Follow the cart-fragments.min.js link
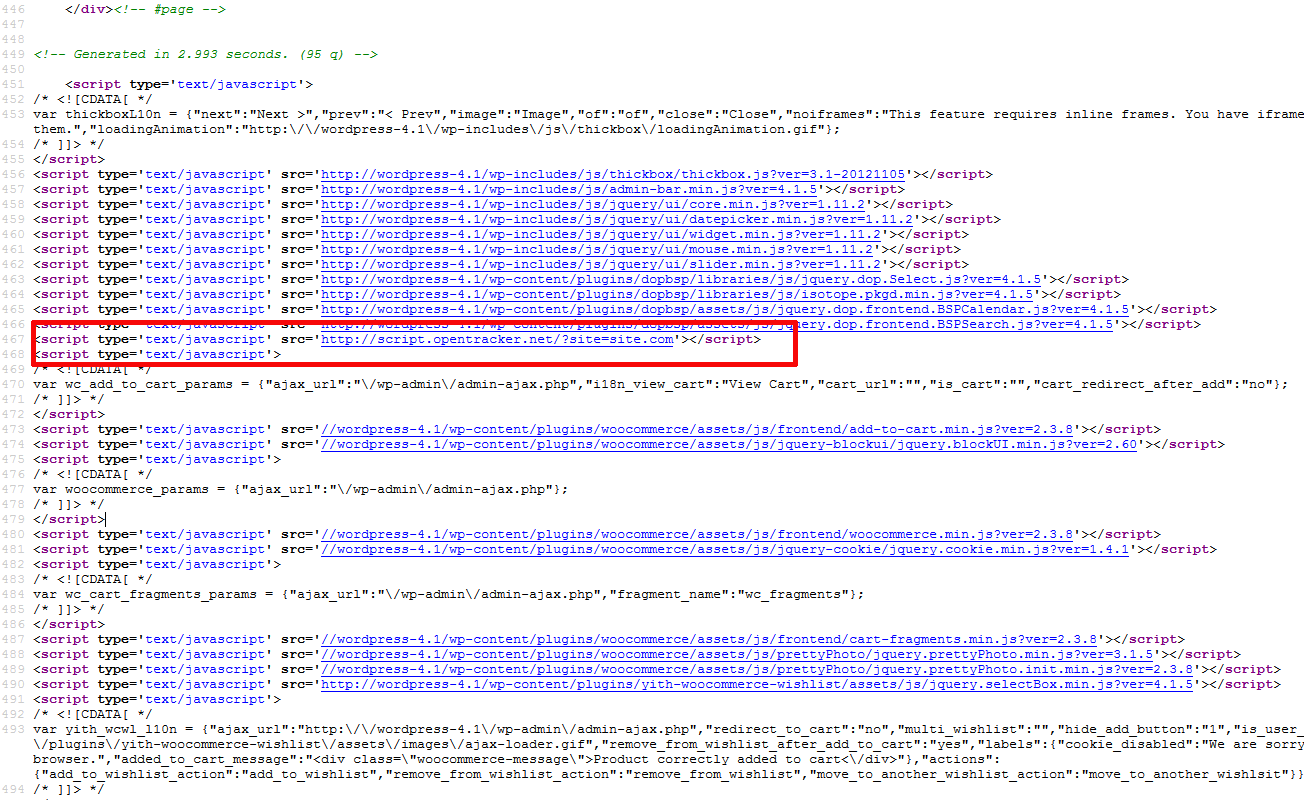Image resolution: width=1304 pixels, height=800 pixels. pyautogui.click(x=710, y=639)
